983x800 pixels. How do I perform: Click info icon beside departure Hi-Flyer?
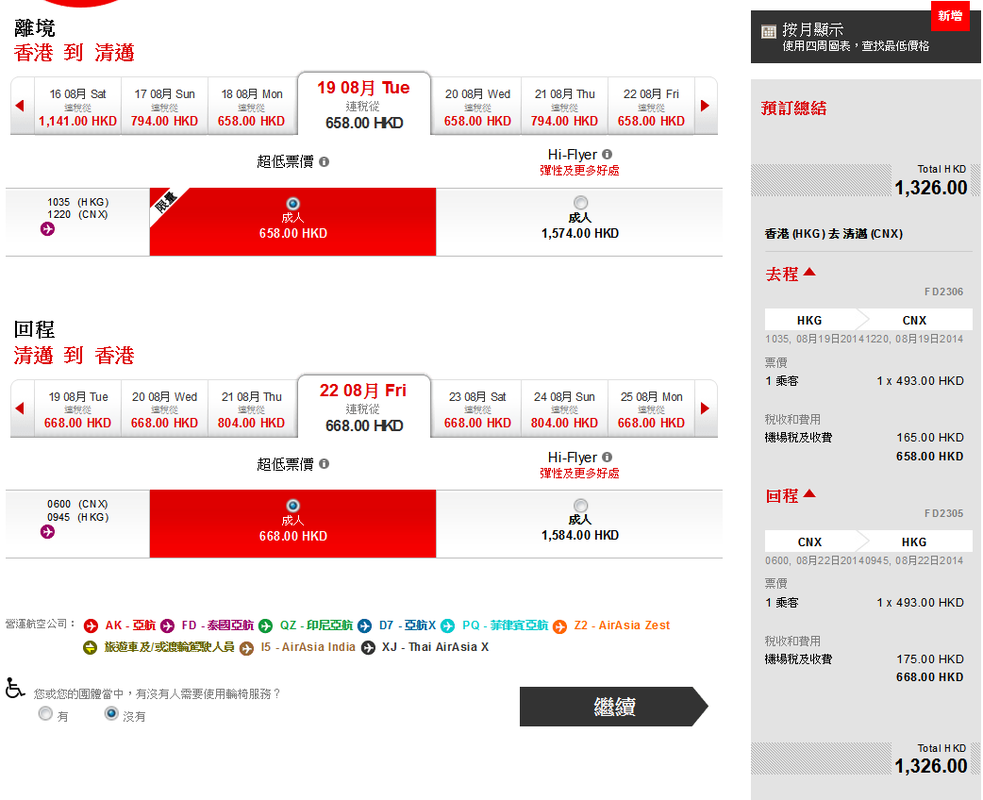(607, 154)
